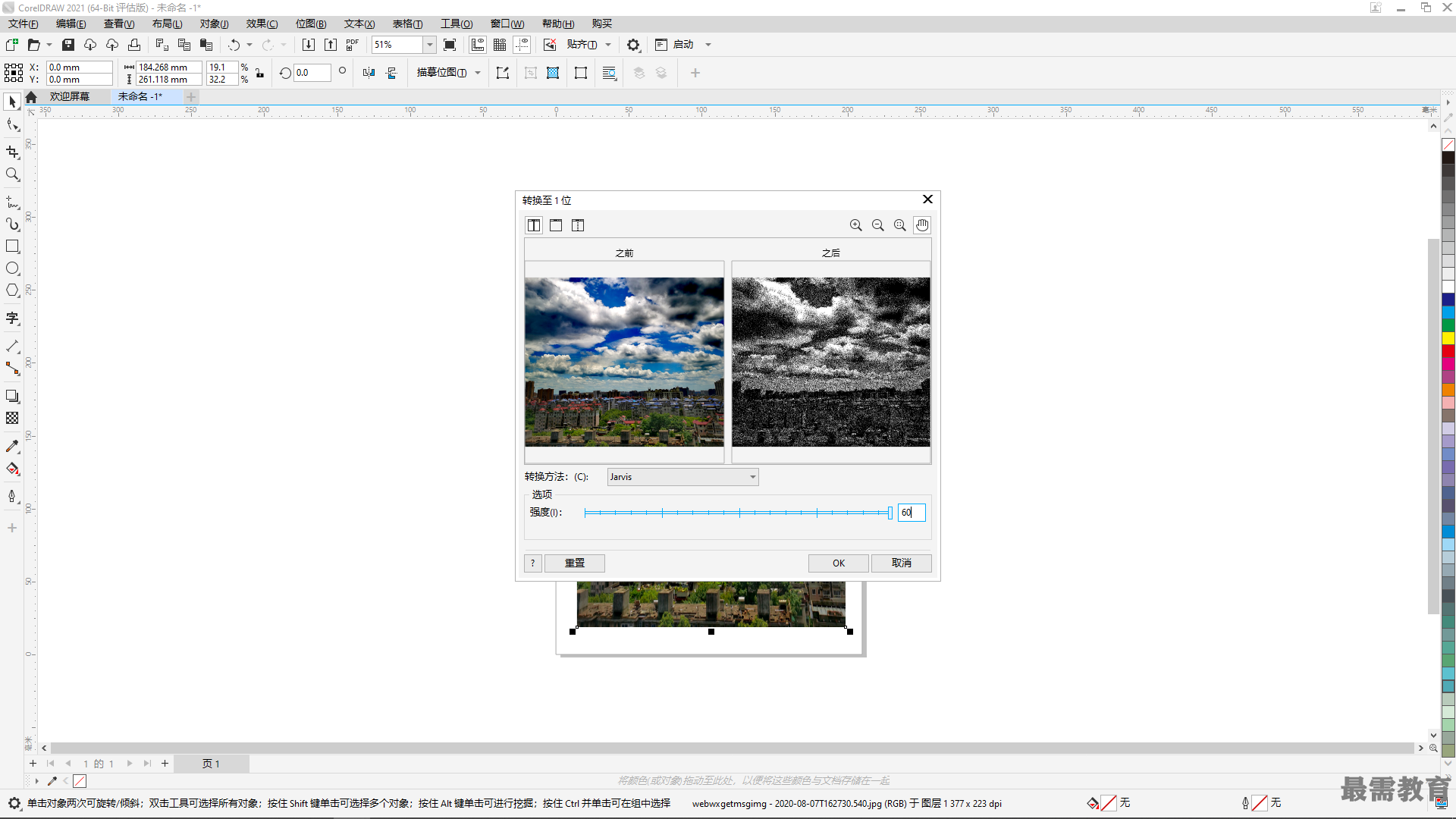The width and height of the screenshot is (1456, 819).
Task: Pick the yellow swatch in color palette
Action: [1448, 338]
